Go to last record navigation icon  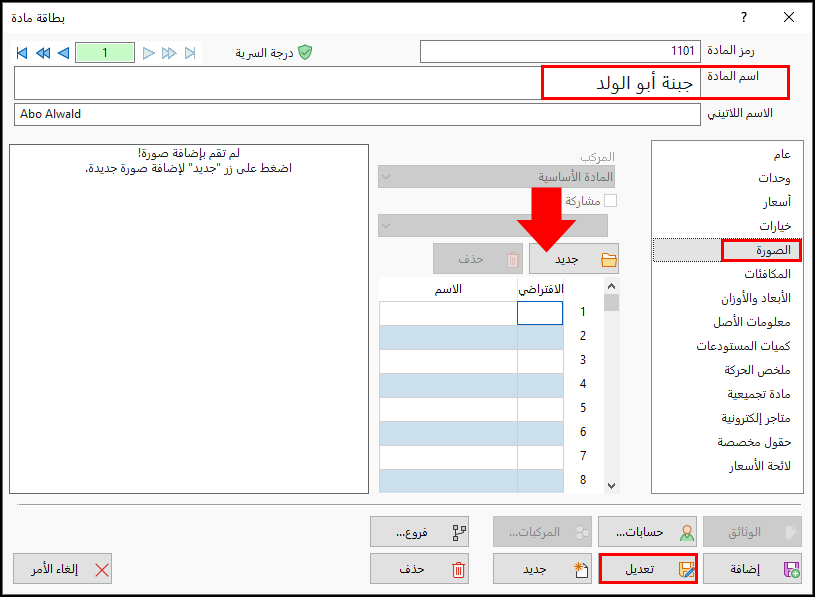[x=190, y=53]
